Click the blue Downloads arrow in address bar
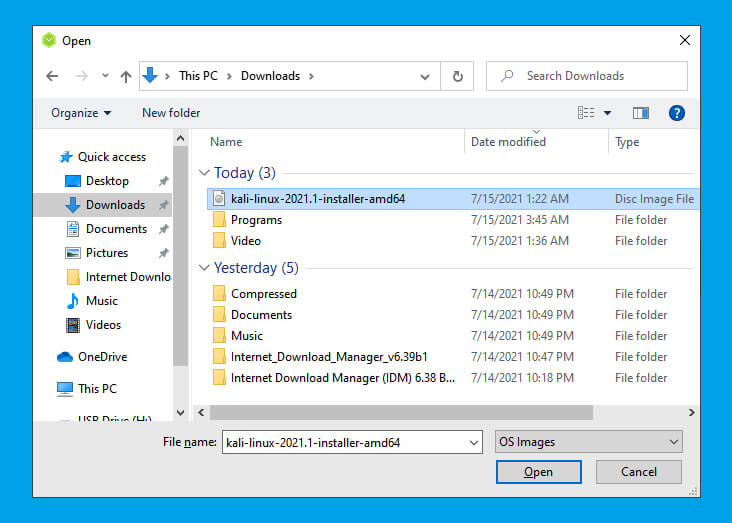732x523 pixels. tap(150, 75)
